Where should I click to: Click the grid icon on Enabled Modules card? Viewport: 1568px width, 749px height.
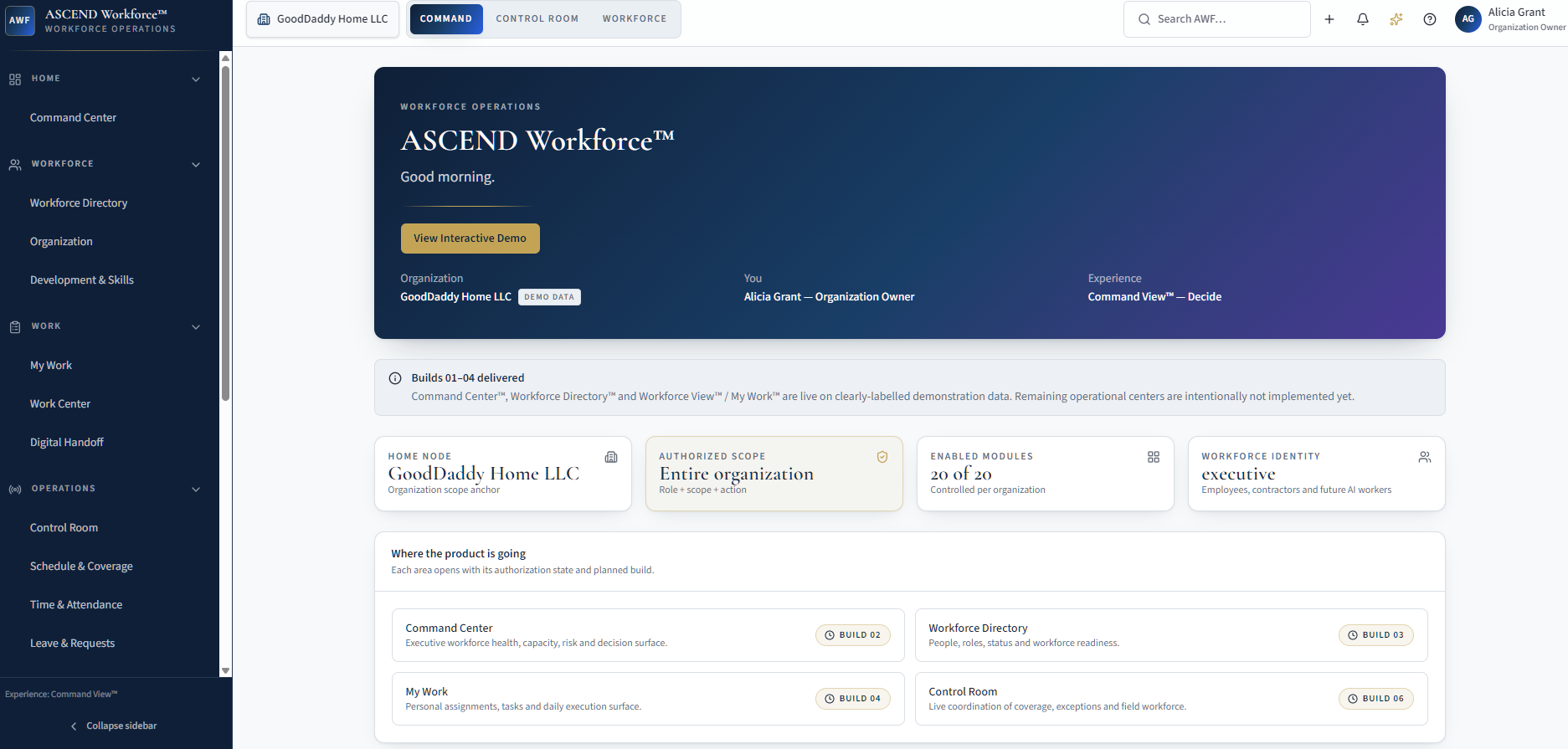coord(1154,457)
